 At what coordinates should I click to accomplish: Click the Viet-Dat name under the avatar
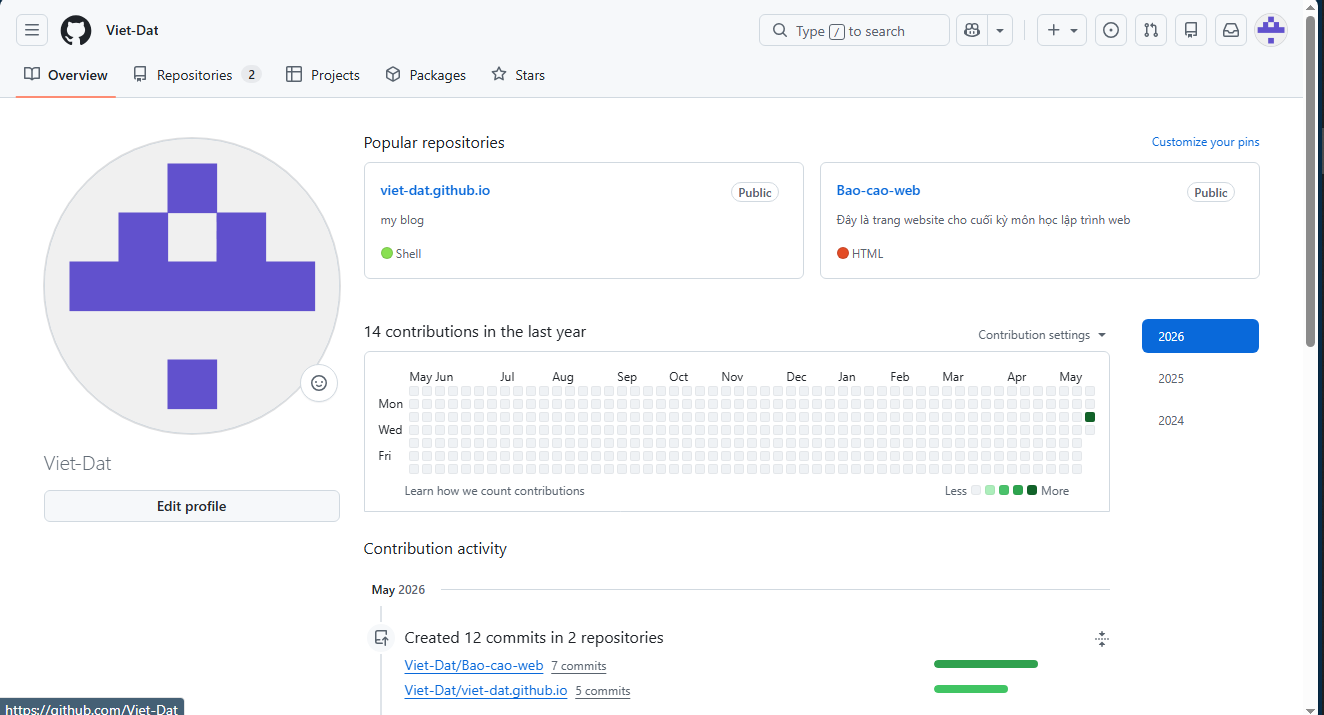click(78, 463)
